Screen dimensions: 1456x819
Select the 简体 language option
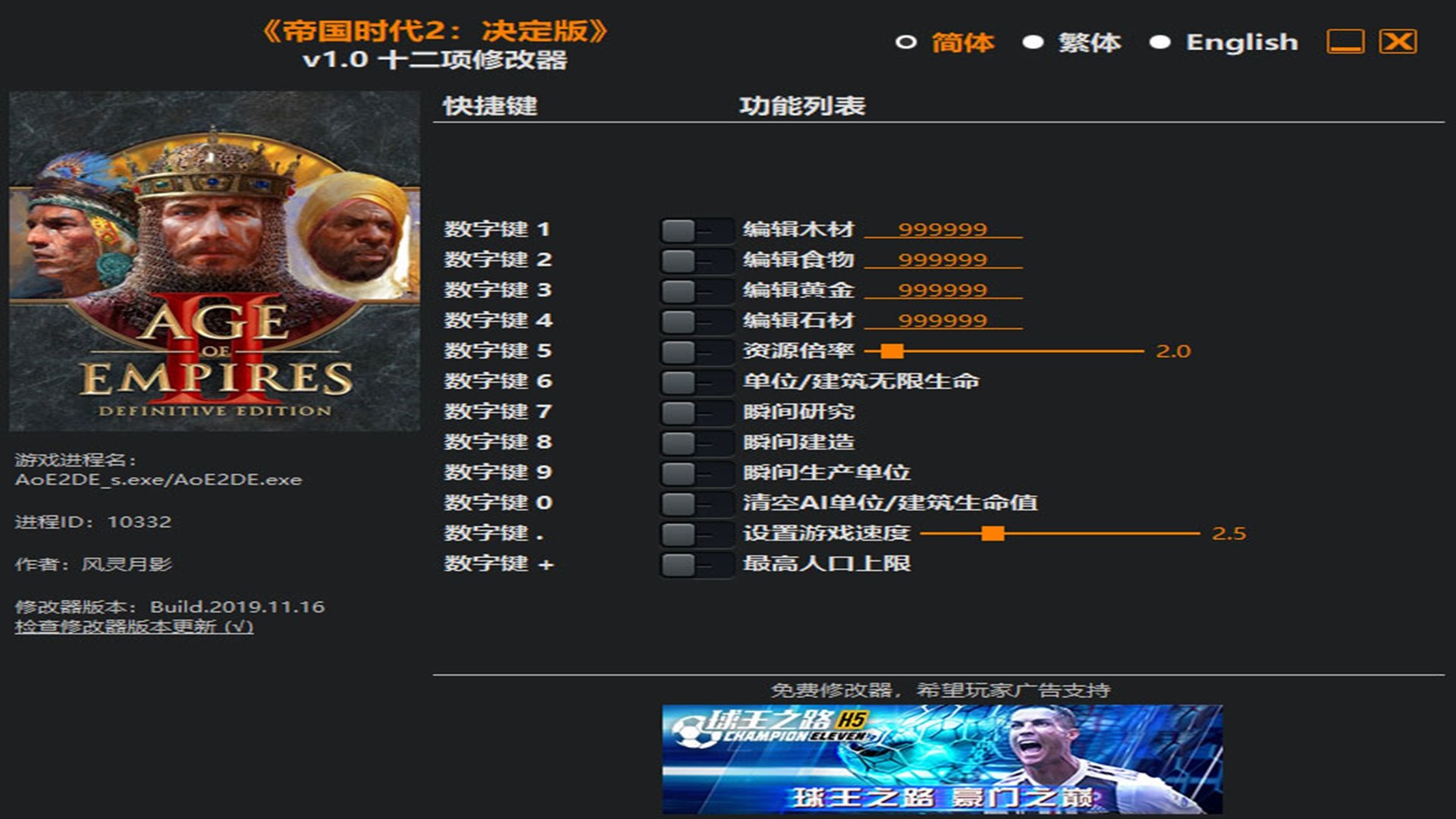coord(962,42)
